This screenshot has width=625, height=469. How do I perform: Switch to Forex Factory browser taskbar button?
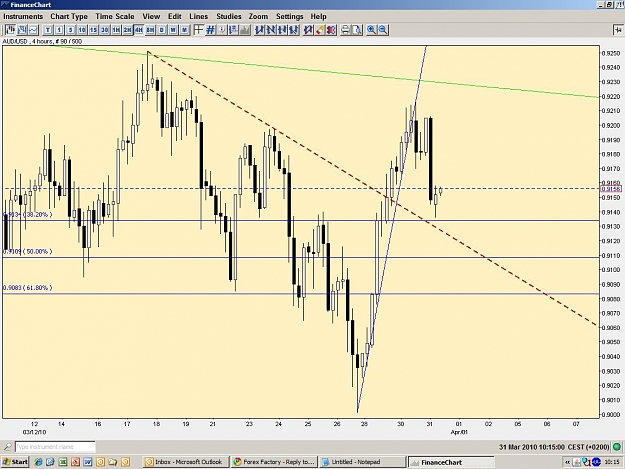[275, 462]
